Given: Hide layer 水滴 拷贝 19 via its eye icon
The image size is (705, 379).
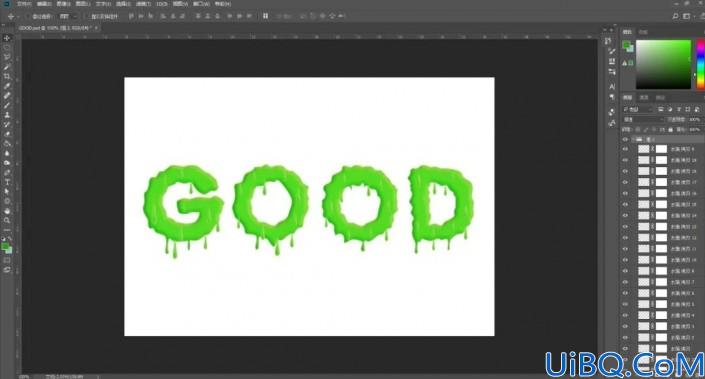Looking at the screenshot, I should pos(625,160).
